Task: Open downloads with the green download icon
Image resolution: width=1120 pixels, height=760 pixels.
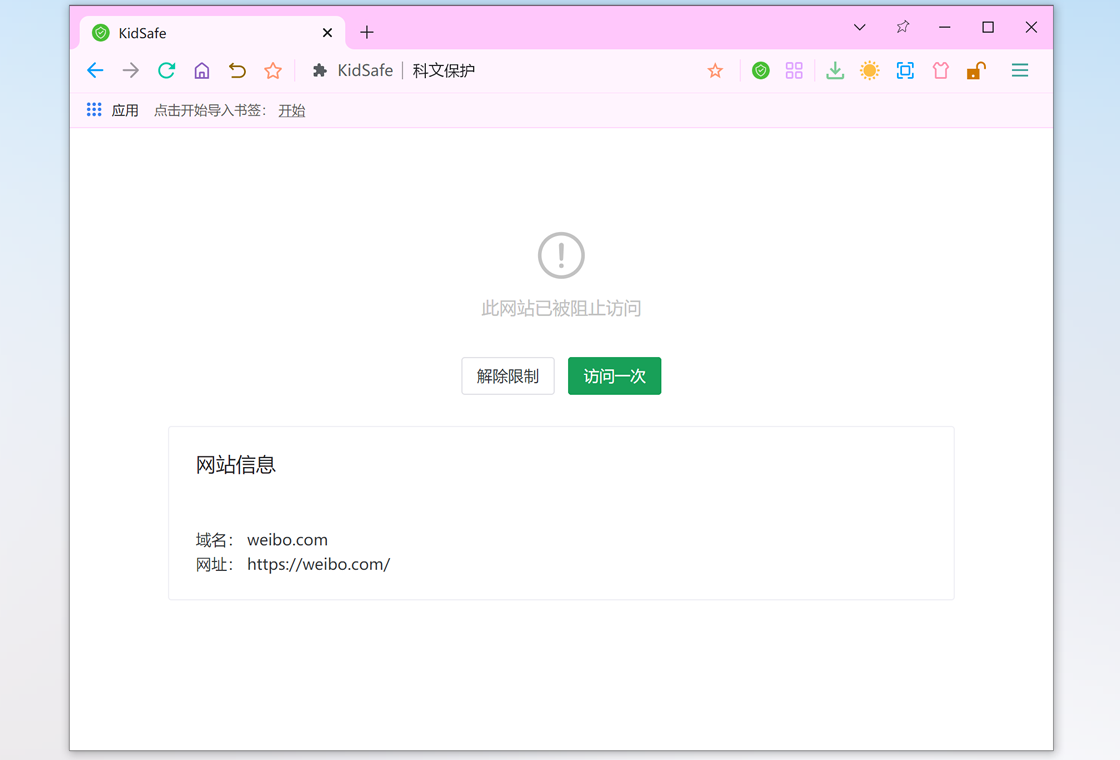Action: coord(835,70)
